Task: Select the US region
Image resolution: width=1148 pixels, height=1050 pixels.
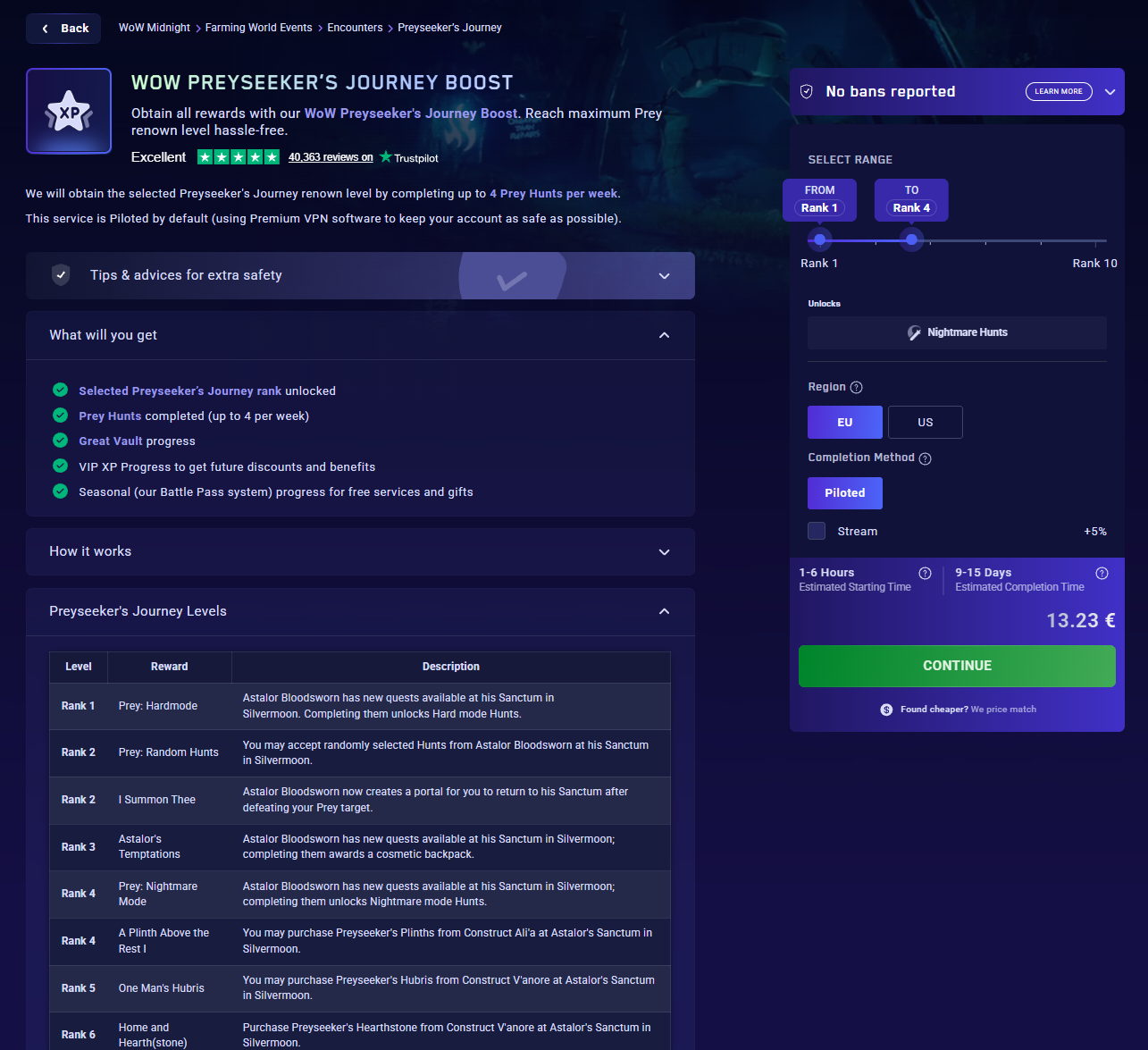Action: [x=926, y=423]
